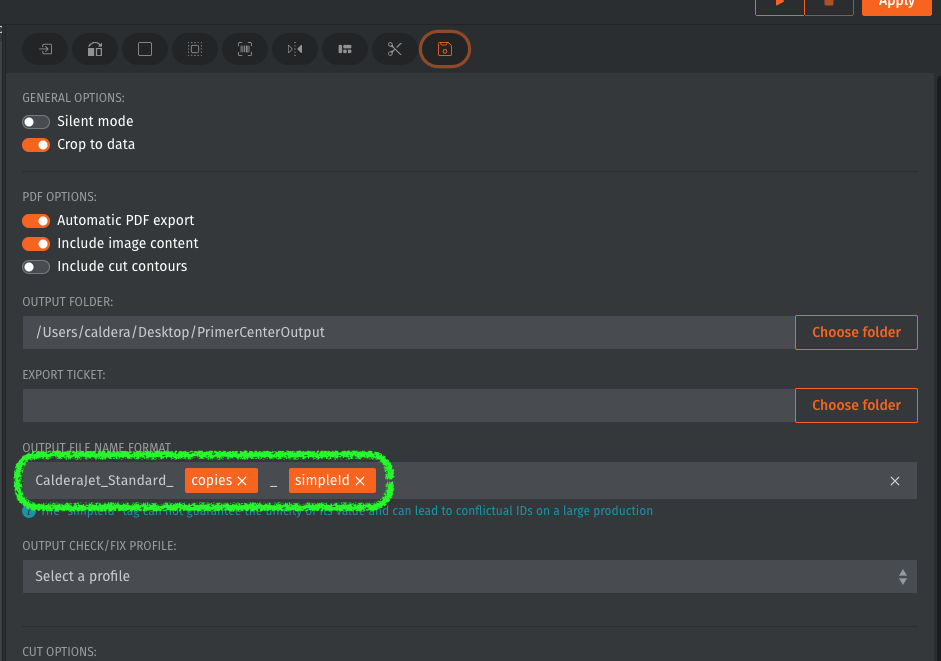The image size is (941, 661).
Task: Open the output check/fix profile selector
Action: 467,576
